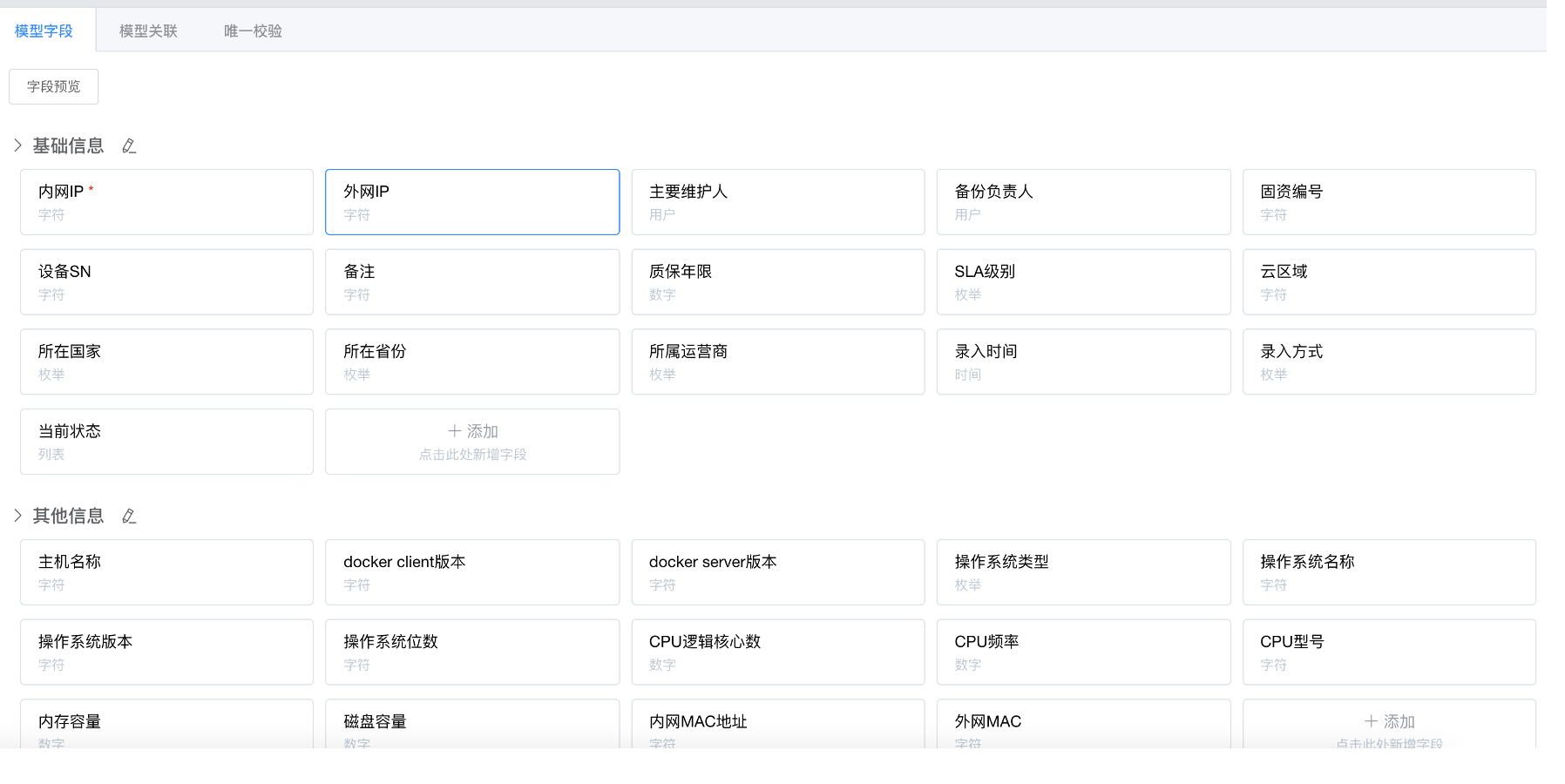Screen dimensions: 1565x784
Task: Edit the 基础信息 group name with pencil icon
Action: (129, 146)
